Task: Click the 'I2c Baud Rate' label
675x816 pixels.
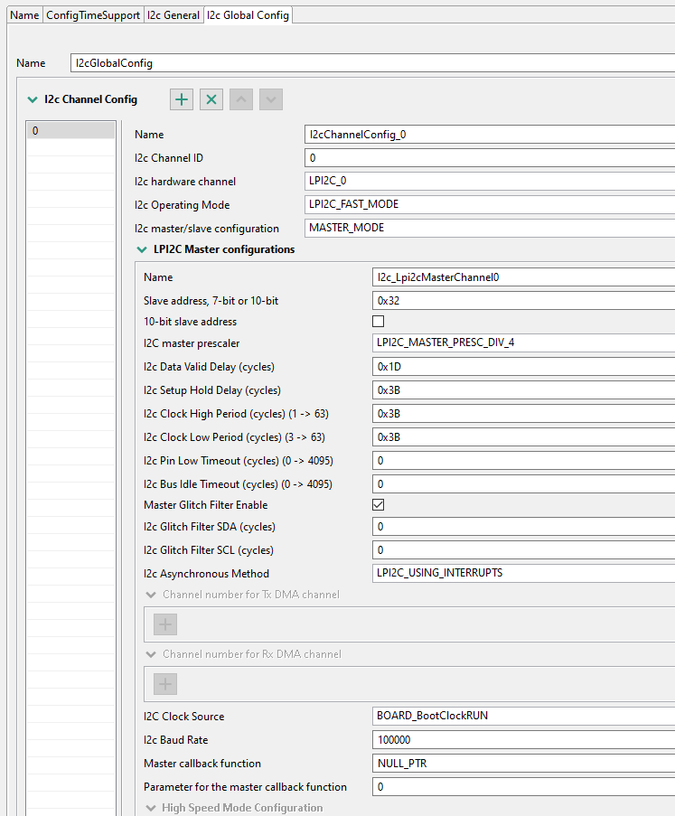Action: 176,740
